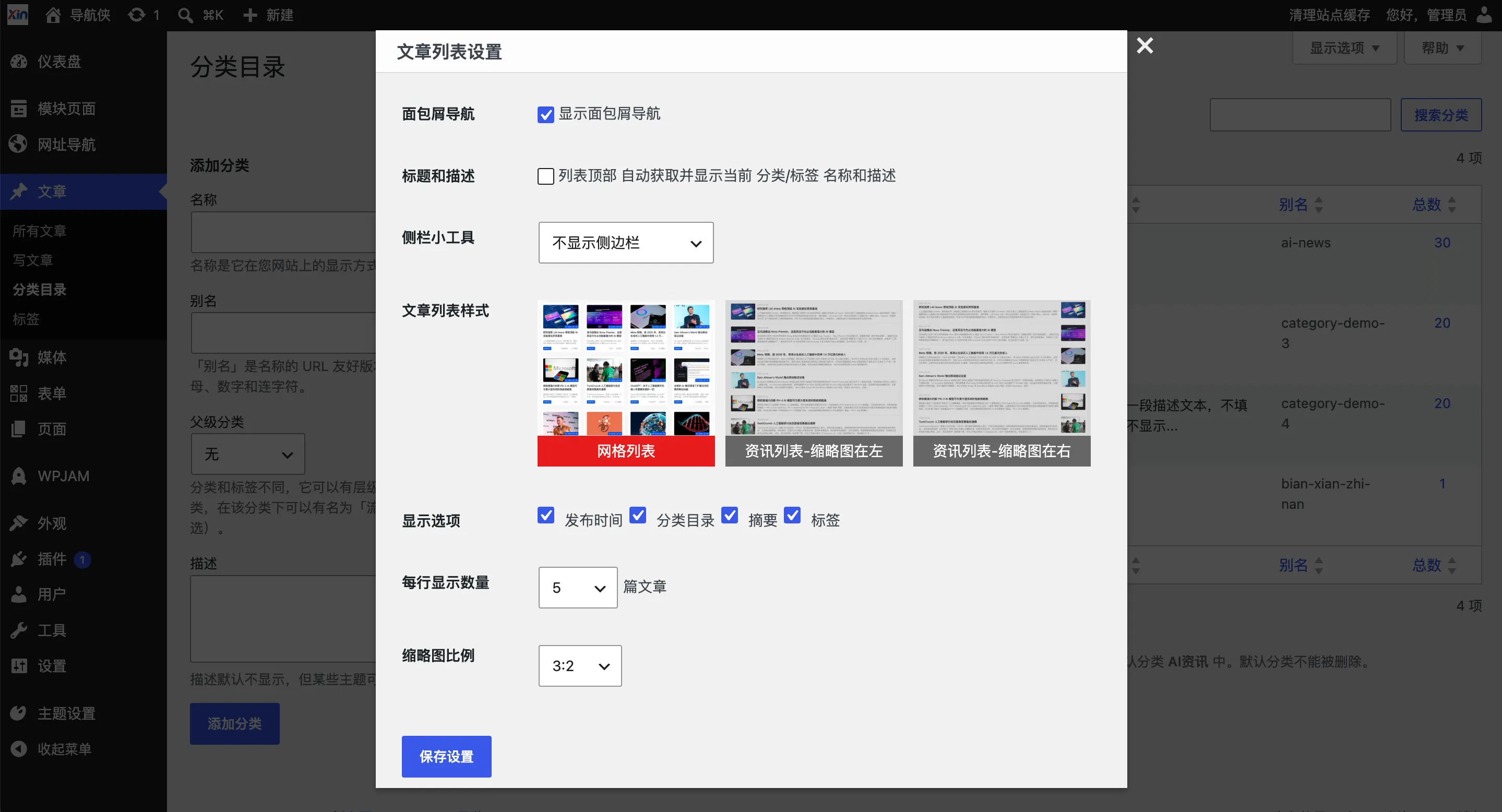Click the 仪表盘 dashboard icon

click(19, 61)
